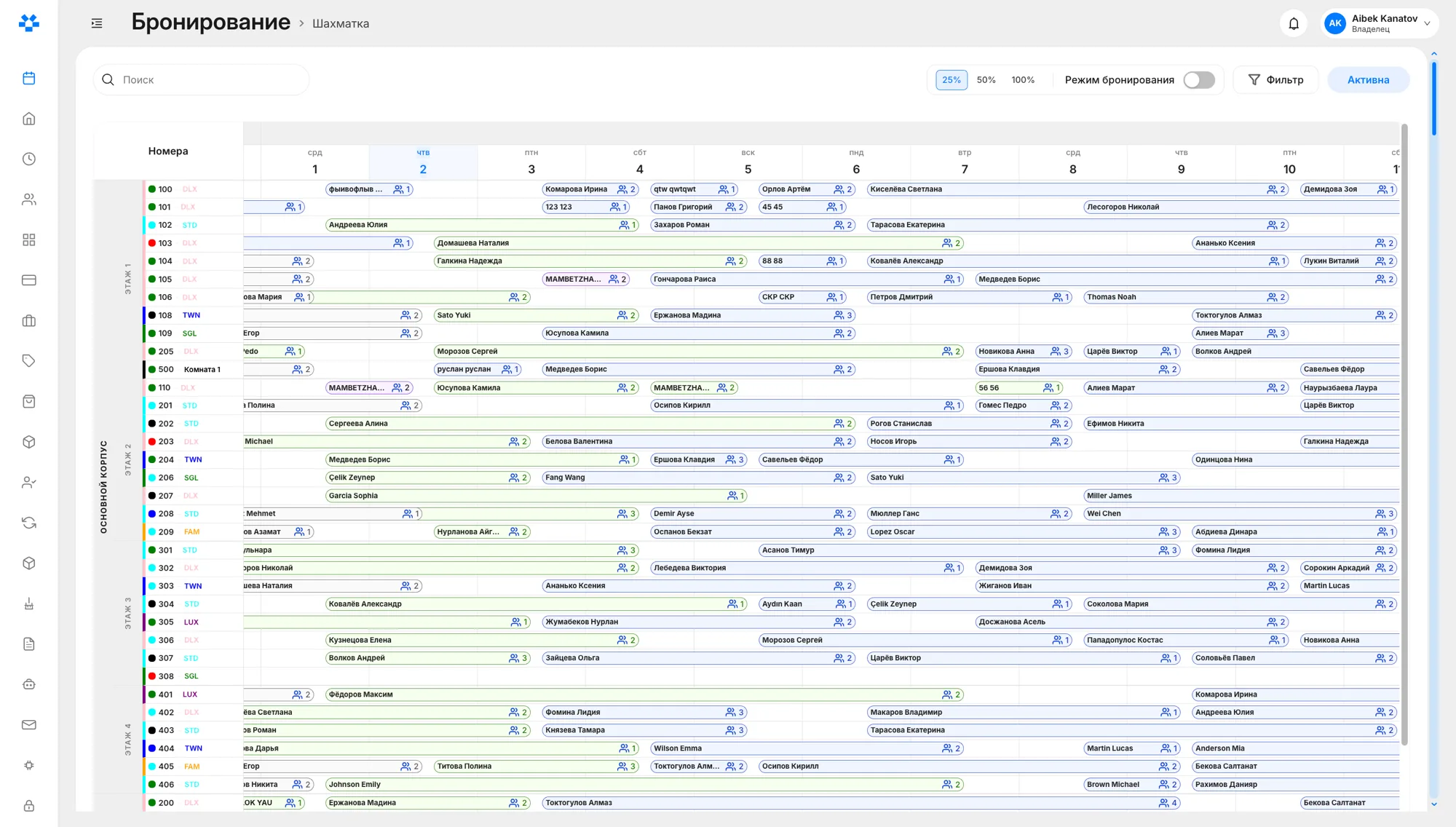Screen dimensions: 1456x827
Task: Open the mail envelope sidebar icon
Action: pyautogui.click(x=29, y=725)
